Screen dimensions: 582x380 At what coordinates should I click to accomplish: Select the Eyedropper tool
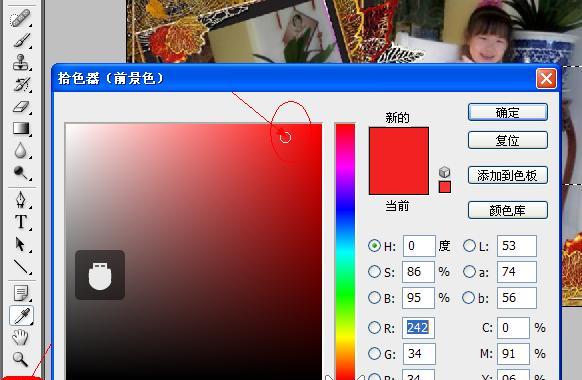22,315
